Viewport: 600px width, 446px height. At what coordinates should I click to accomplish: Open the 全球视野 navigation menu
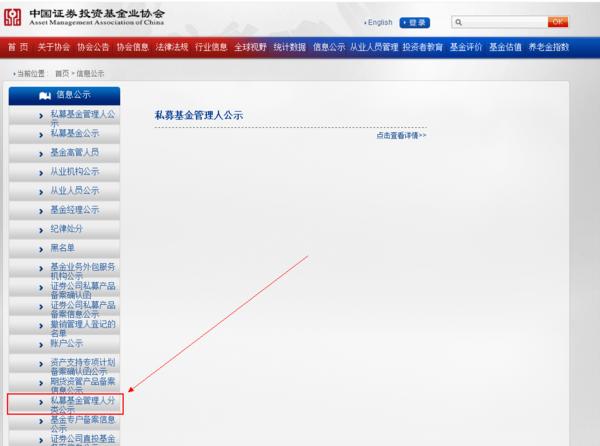tap(250, 47)
